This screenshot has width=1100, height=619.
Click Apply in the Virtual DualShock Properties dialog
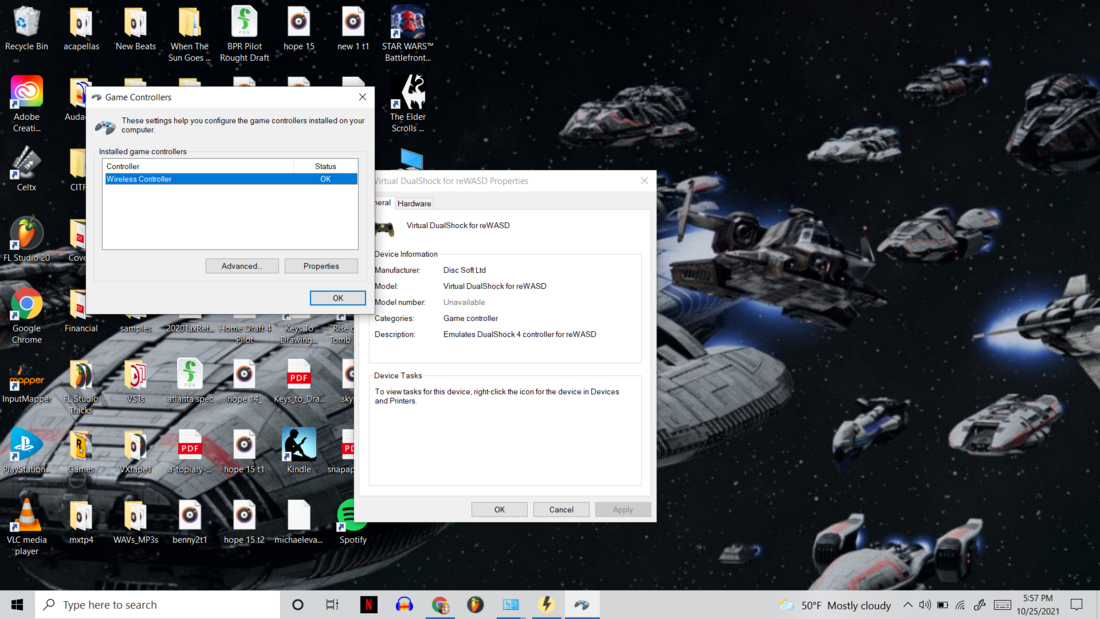[x=623, y=510]
